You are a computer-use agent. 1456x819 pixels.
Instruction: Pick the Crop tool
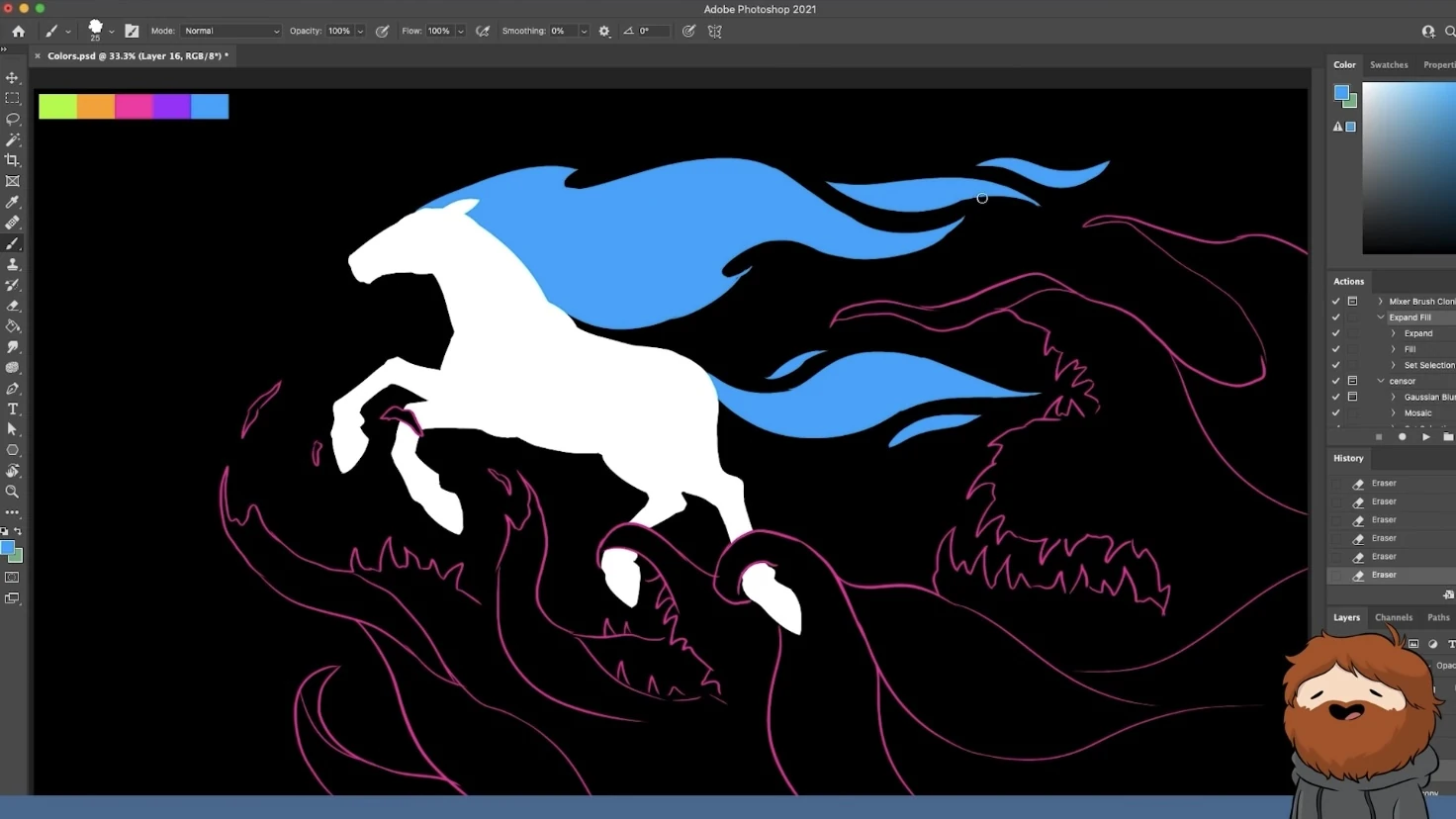pos(13,160)
